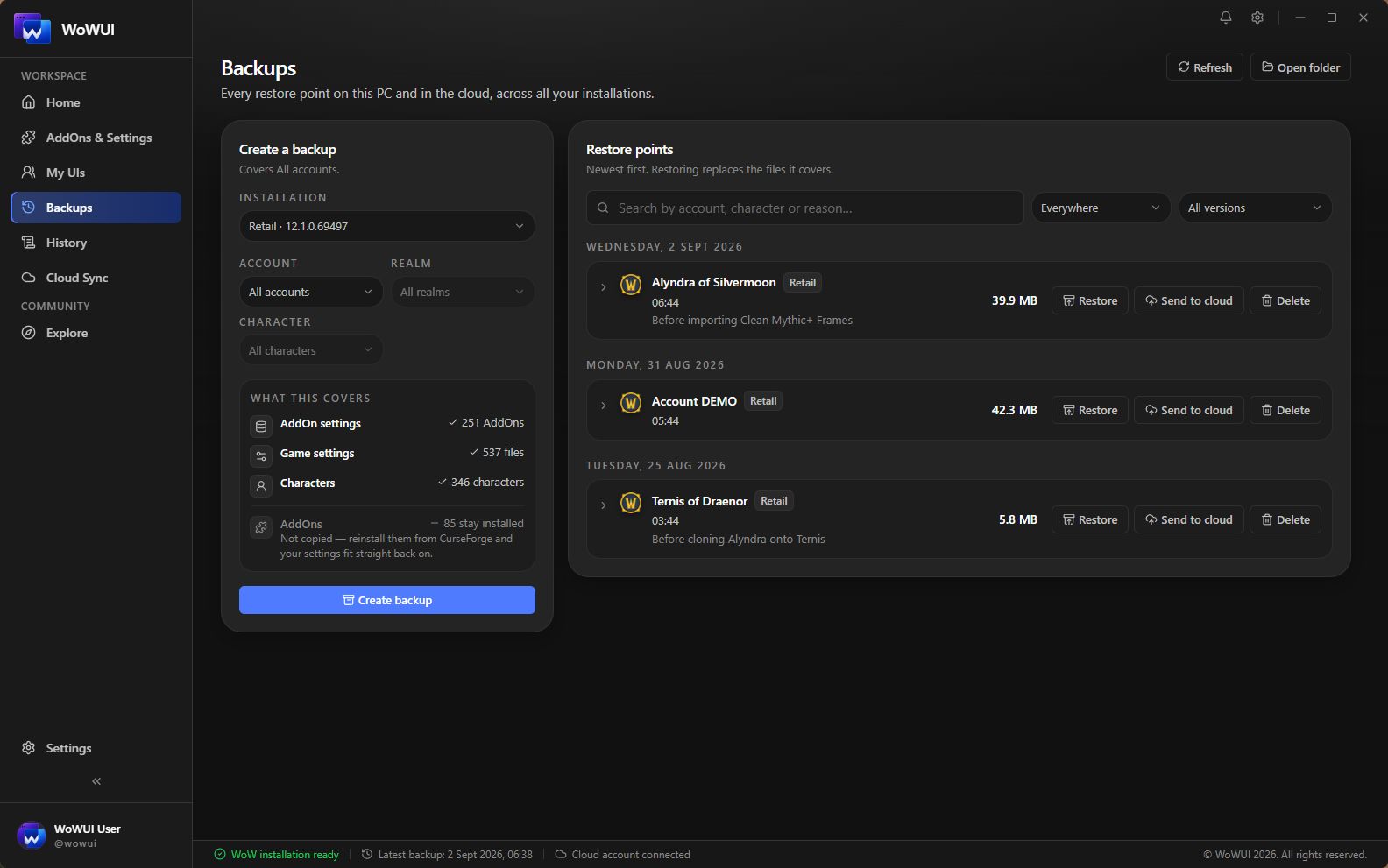Open AddOns & Settings section
This screenshot has height=868, width=1388.
pyautogui.click(x=96, y=138)
